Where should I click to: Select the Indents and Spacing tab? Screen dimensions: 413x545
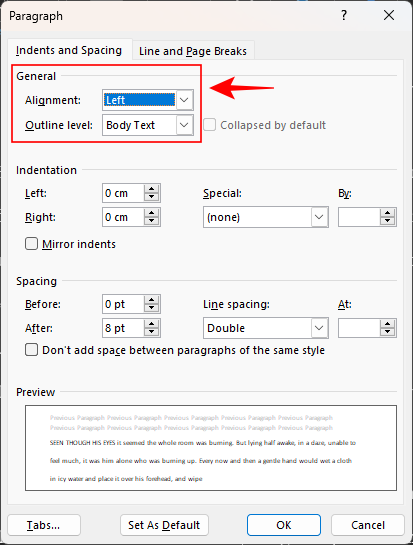point(69,50)
